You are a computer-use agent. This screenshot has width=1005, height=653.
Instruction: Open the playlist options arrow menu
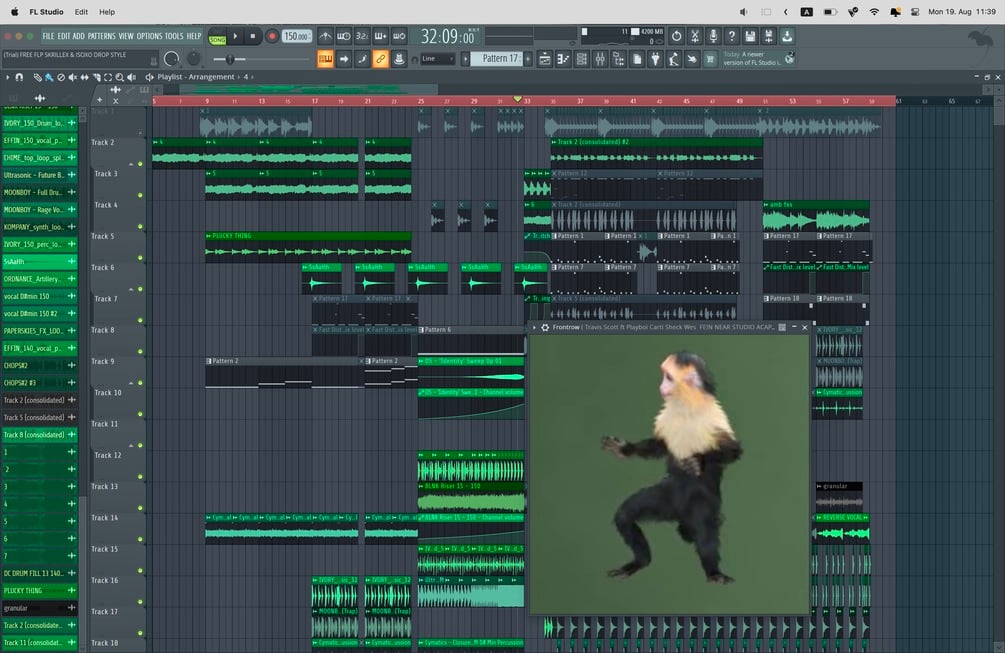tap(8, 77)
